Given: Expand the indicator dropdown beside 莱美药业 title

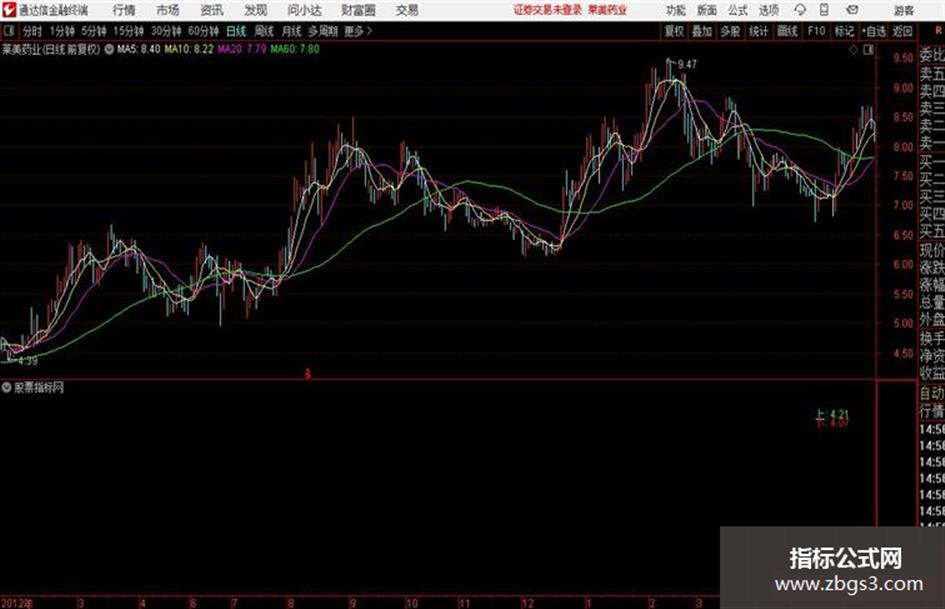Looking at the screenshot, I should 109,49.
